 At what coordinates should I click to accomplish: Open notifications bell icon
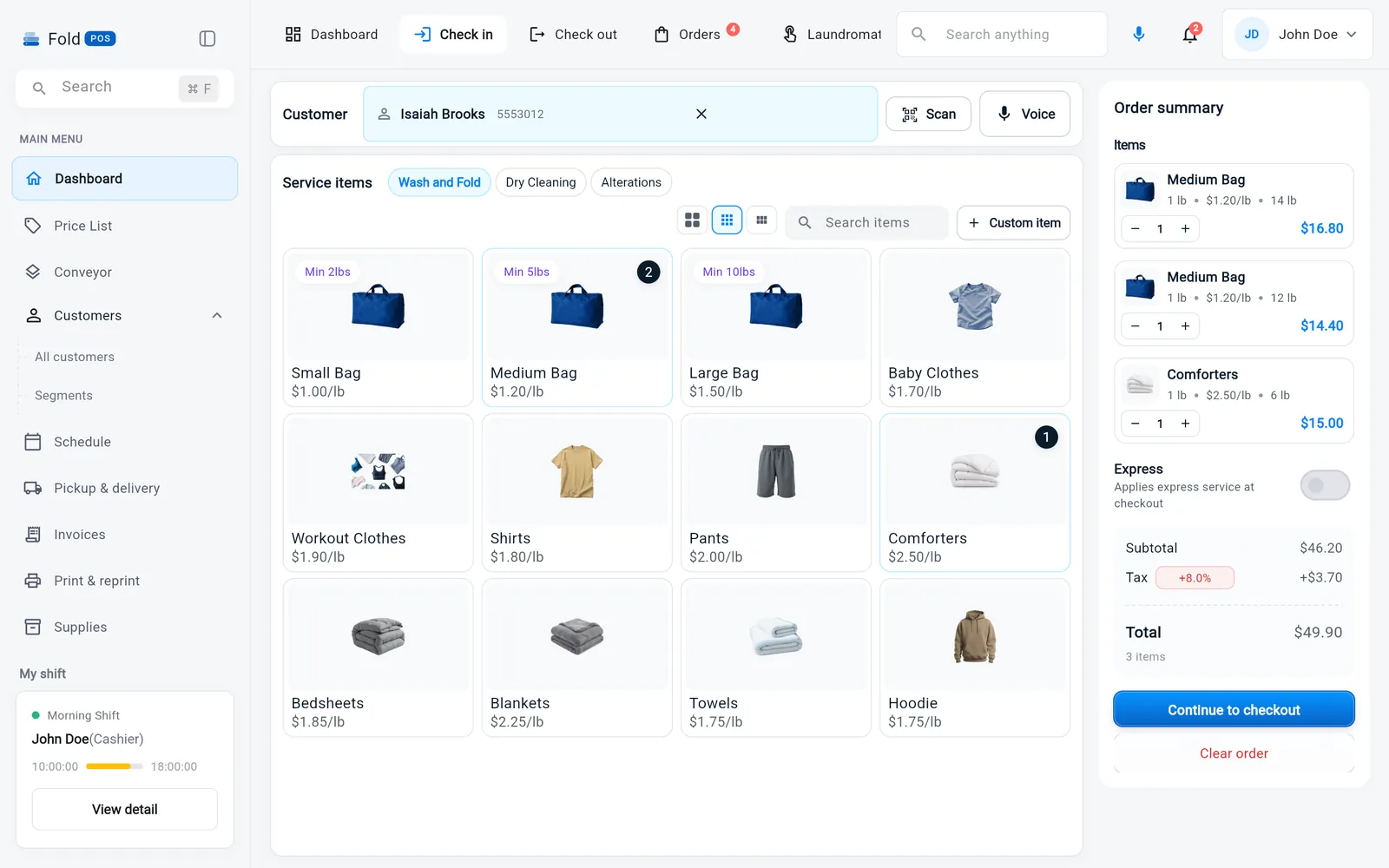(1190, 35)
